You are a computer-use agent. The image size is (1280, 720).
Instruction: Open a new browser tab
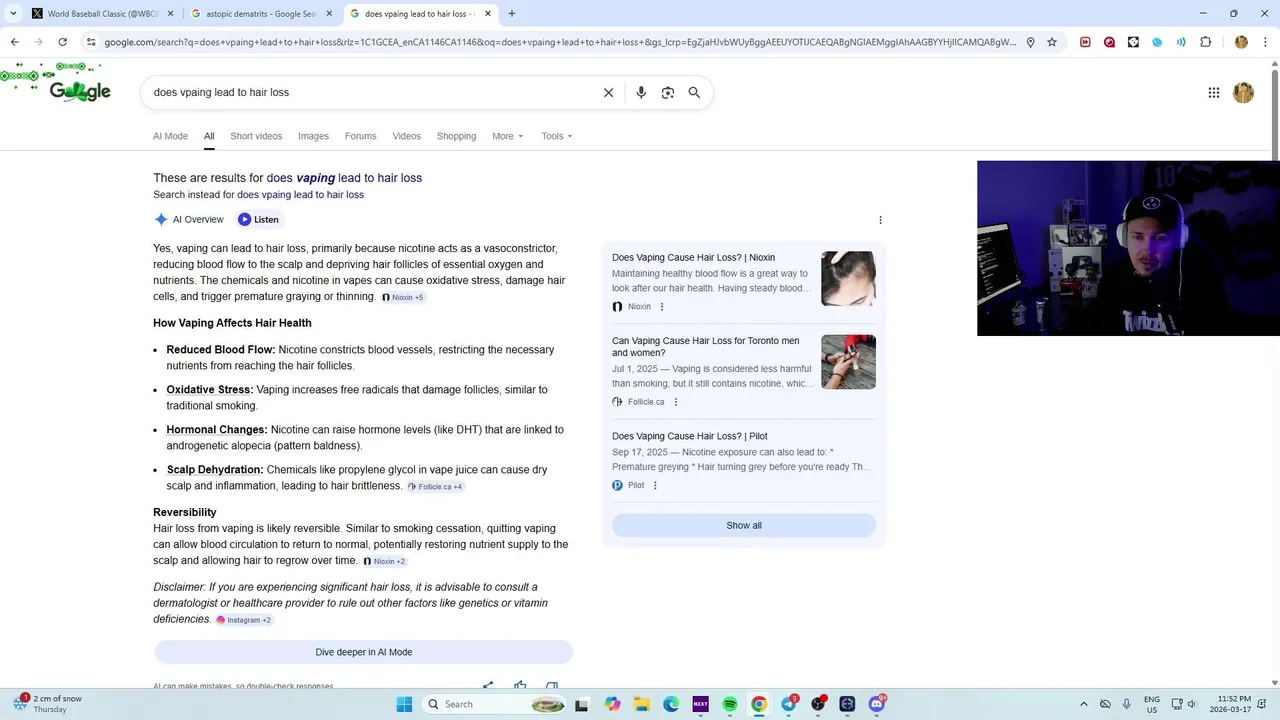511,14
